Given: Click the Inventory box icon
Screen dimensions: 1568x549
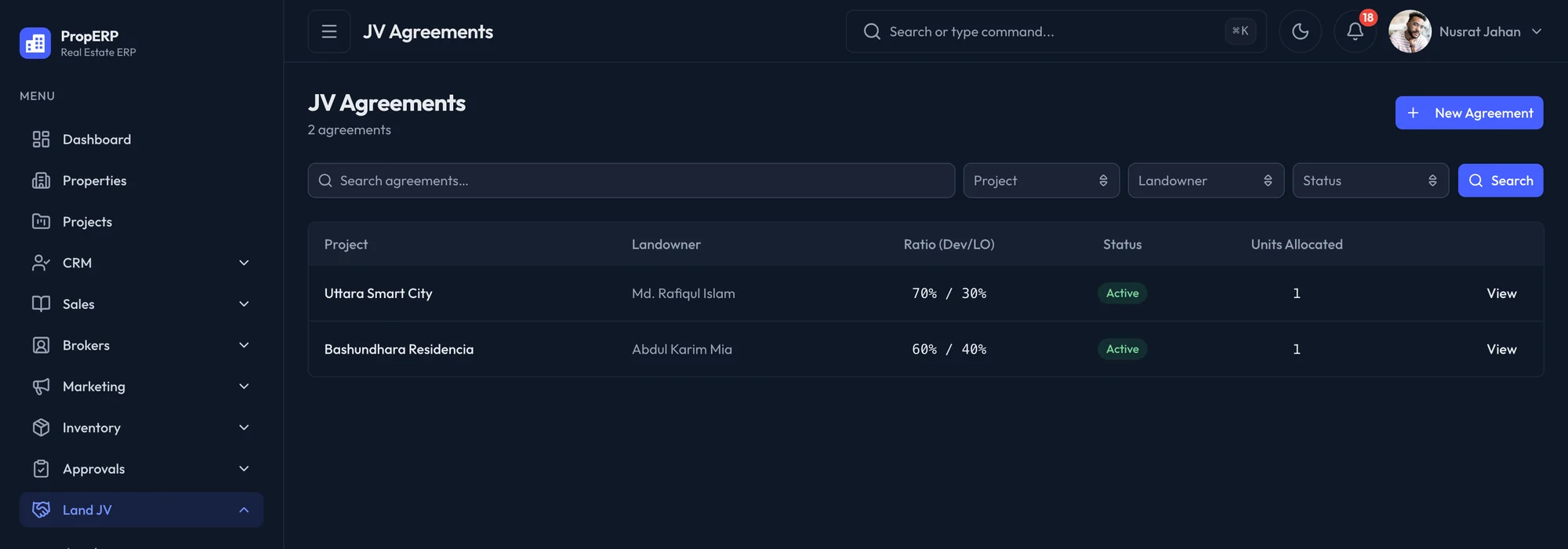Looking at the screenshot, I should (41, 427).
